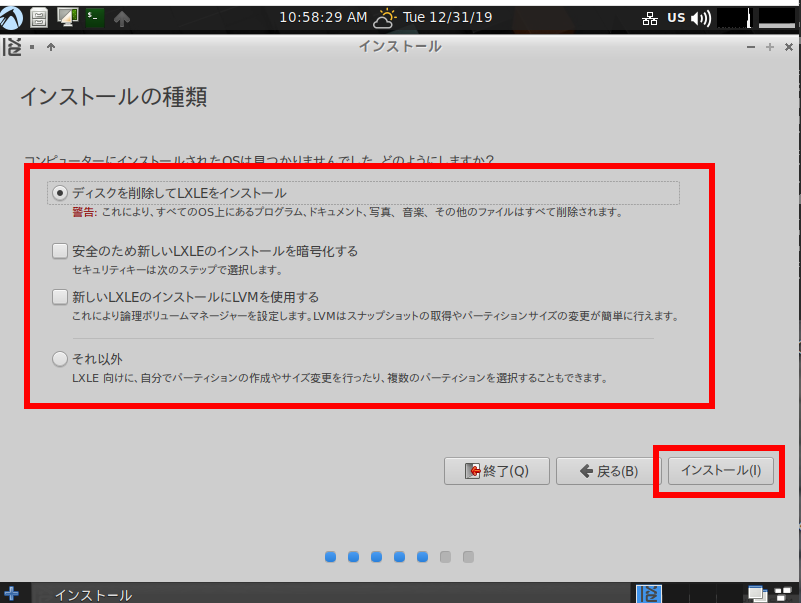Click the CPU monitor graph in top panel
The width and height of the screenshot is (801, 603).
(735, 18)
